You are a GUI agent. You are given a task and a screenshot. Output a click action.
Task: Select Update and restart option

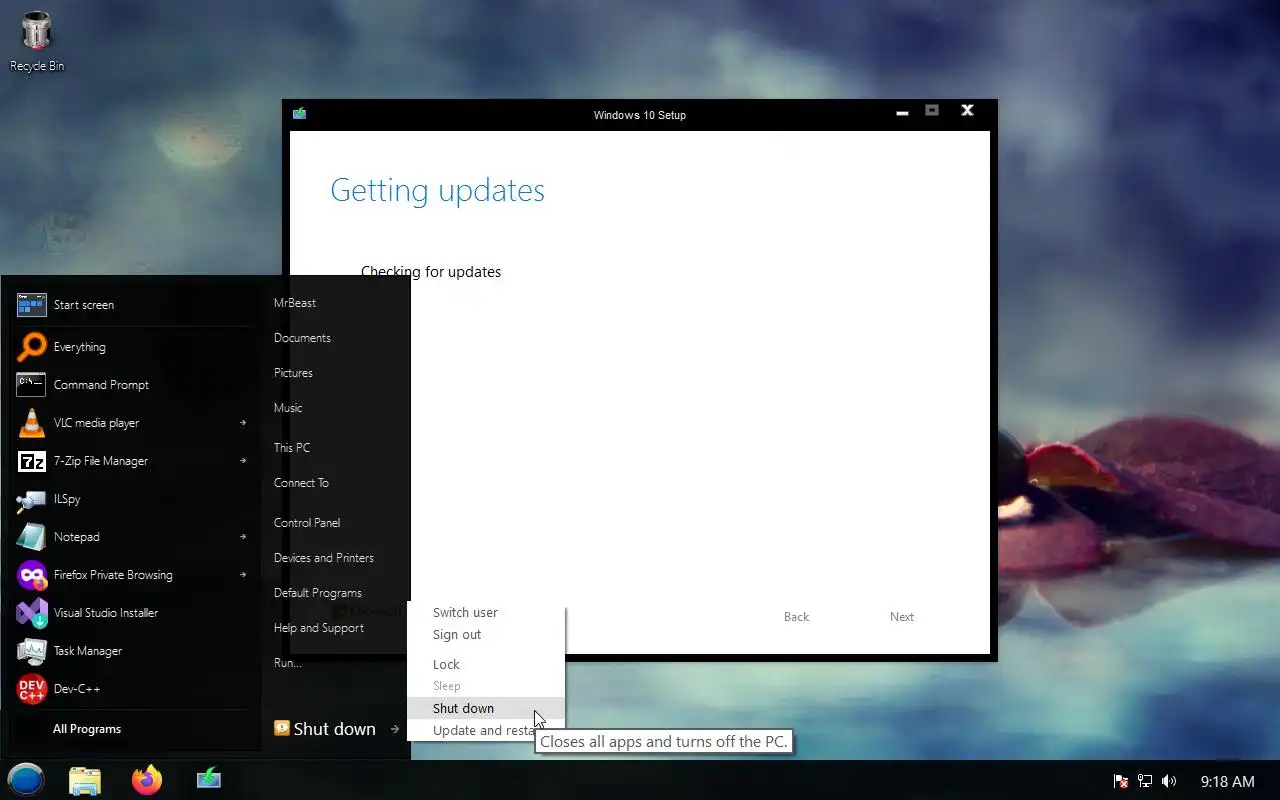point(483,731)
